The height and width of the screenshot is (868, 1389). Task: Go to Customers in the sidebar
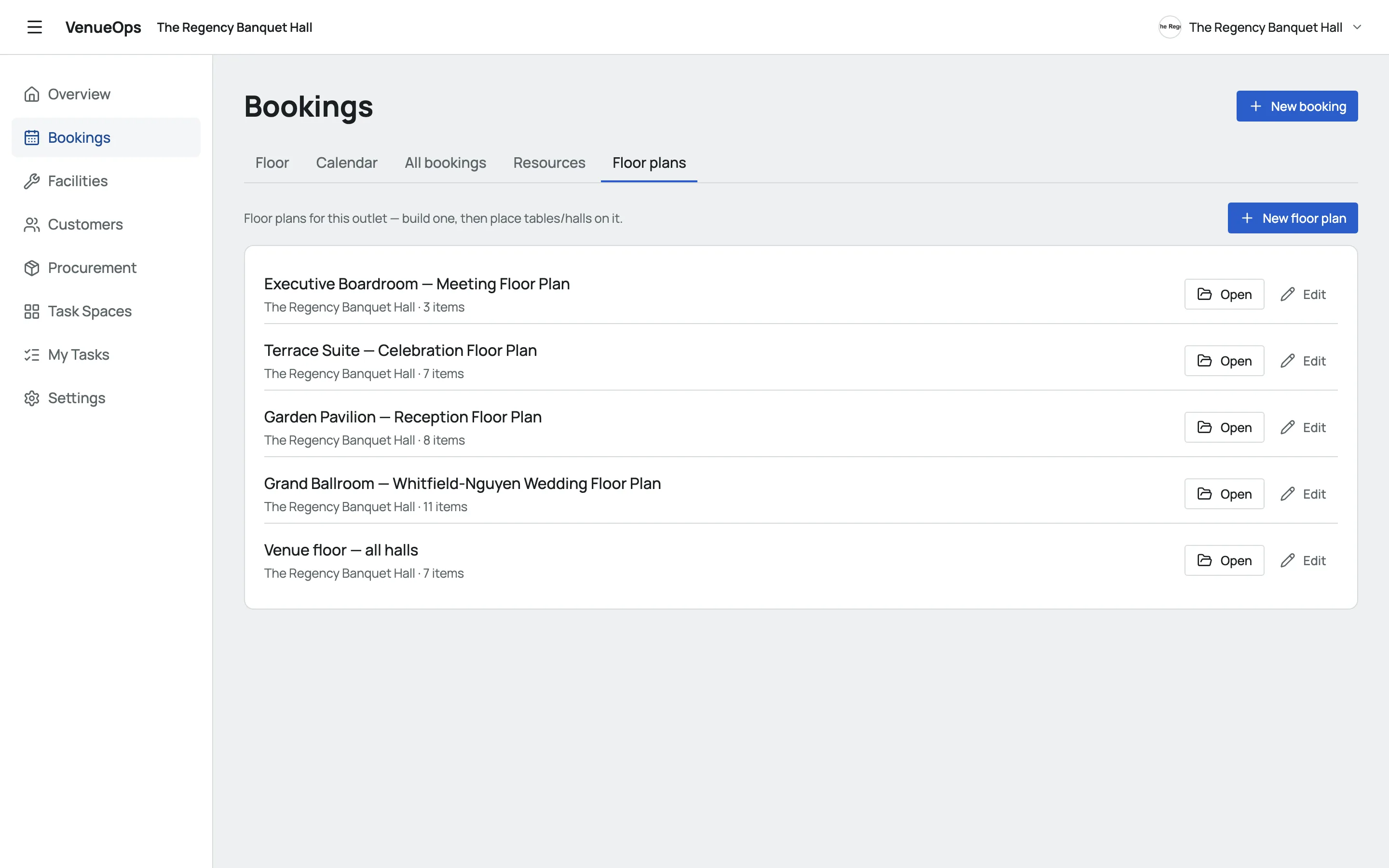point(106,224)
